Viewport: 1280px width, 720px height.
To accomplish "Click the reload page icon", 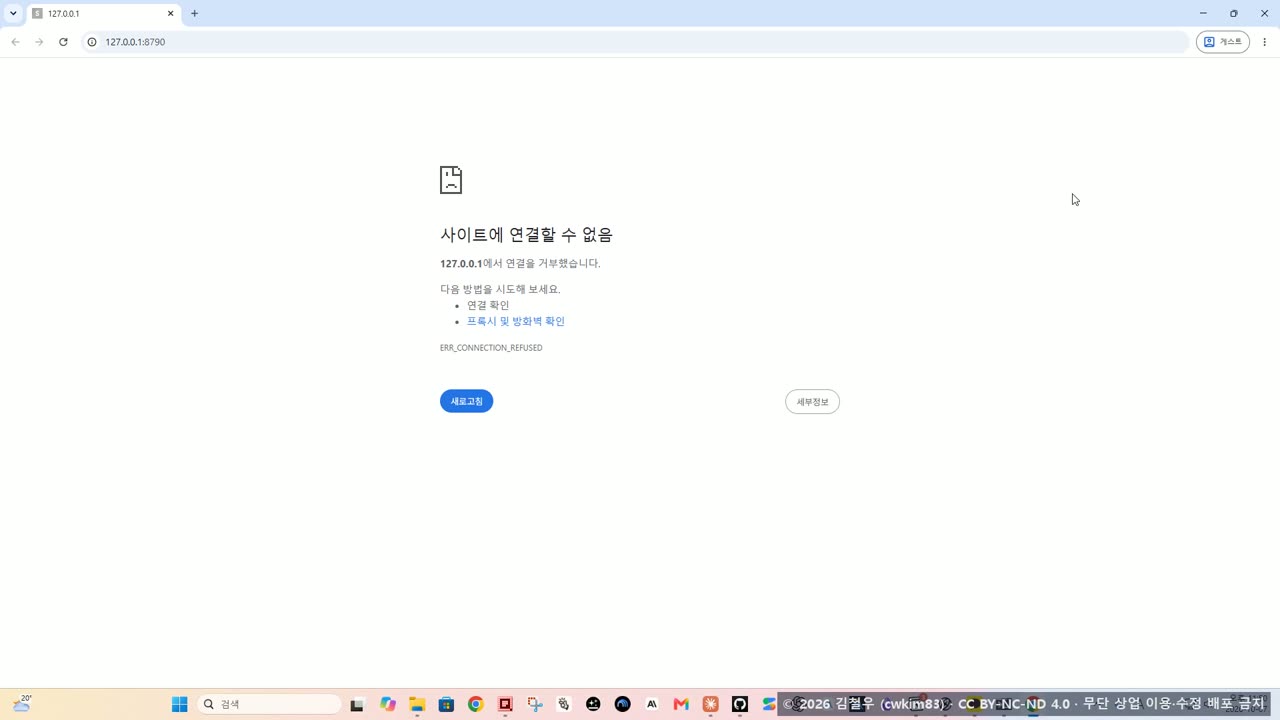I will tap(63, 42).
